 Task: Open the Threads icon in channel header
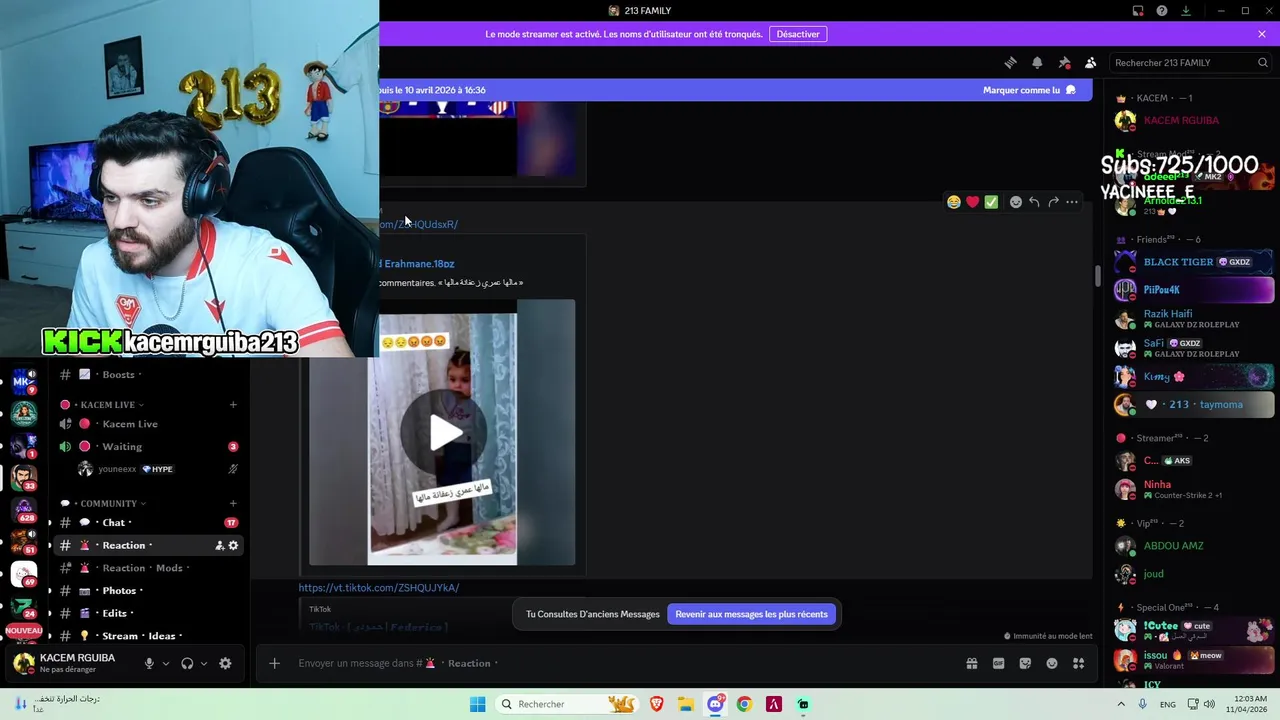[x=1010, y=62]
